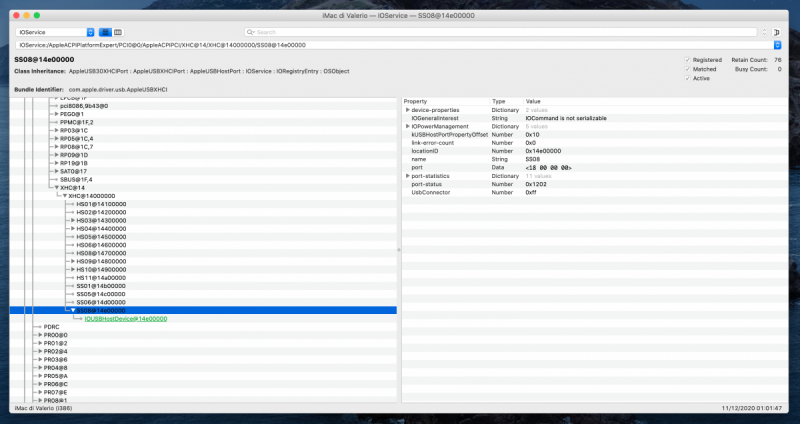Select the locationID property row
This screenshot has height=424, width=800.
595,151
